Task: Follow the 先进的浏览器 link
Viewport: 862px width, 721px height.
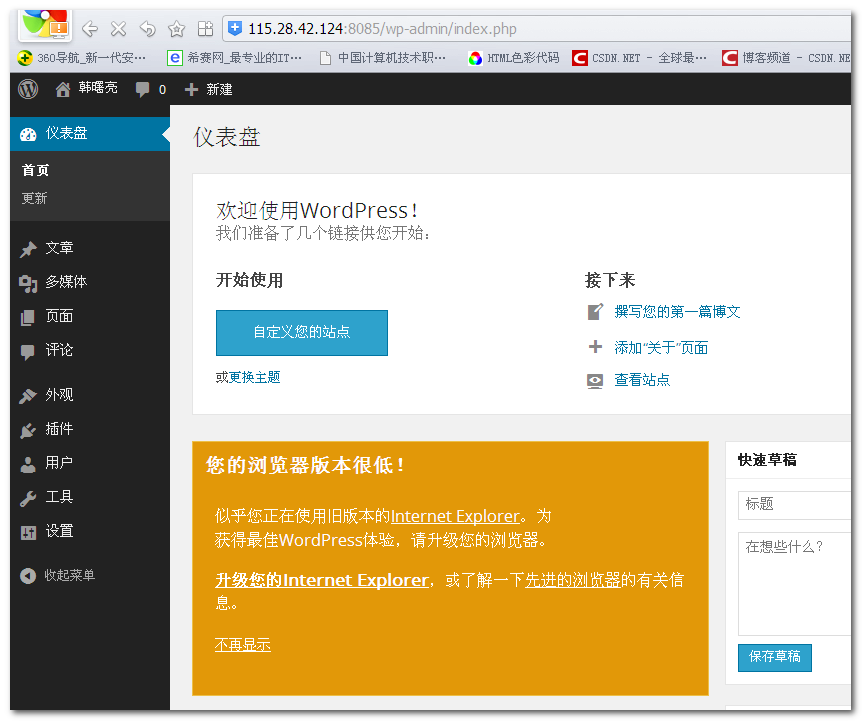Action: [x=572, y=580]
